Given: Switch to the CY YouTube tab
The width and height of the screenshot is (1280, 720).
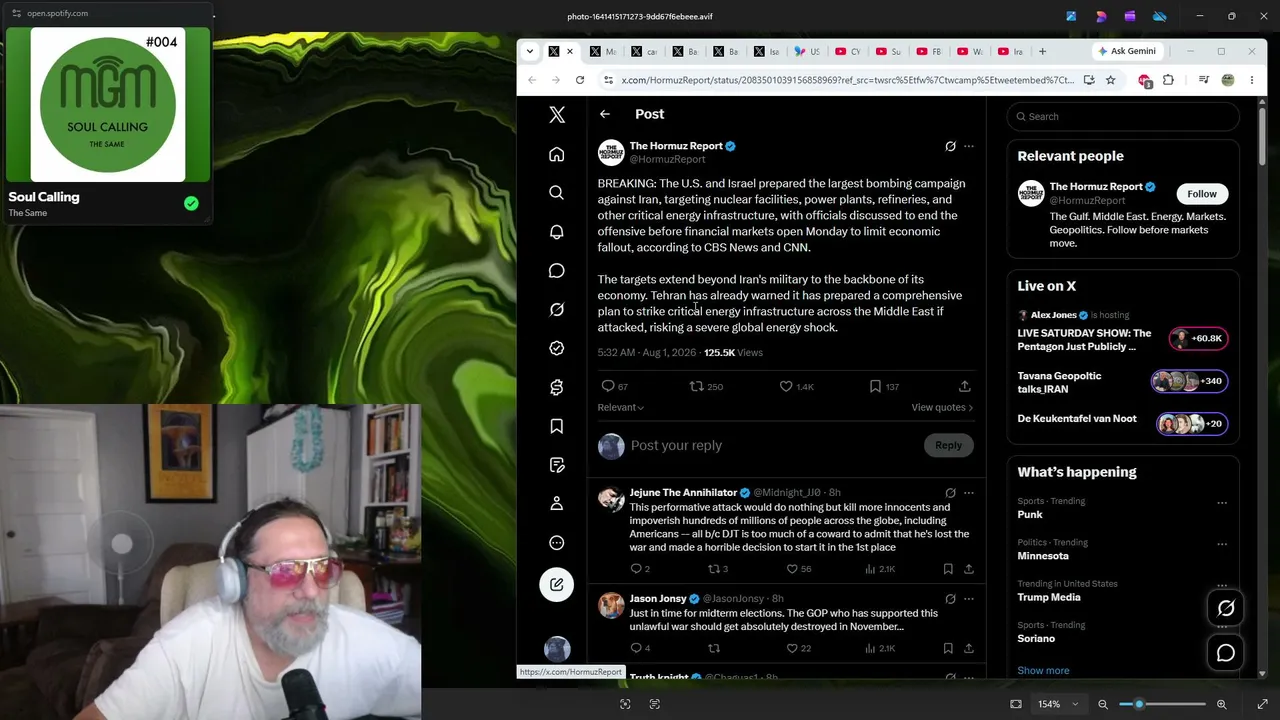Looking at the screenshot, I should click(848, 51).
